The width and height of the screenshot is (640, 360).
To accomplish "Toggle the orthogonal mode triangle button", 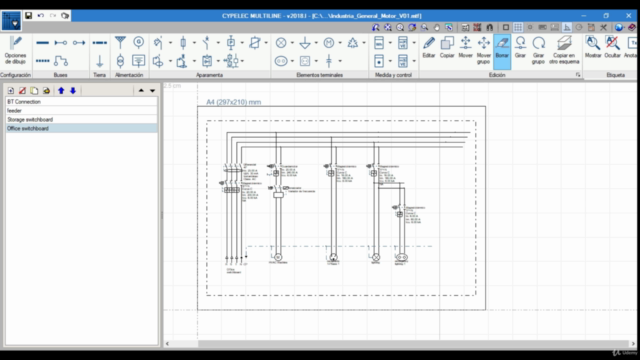I will pos(567,27).
